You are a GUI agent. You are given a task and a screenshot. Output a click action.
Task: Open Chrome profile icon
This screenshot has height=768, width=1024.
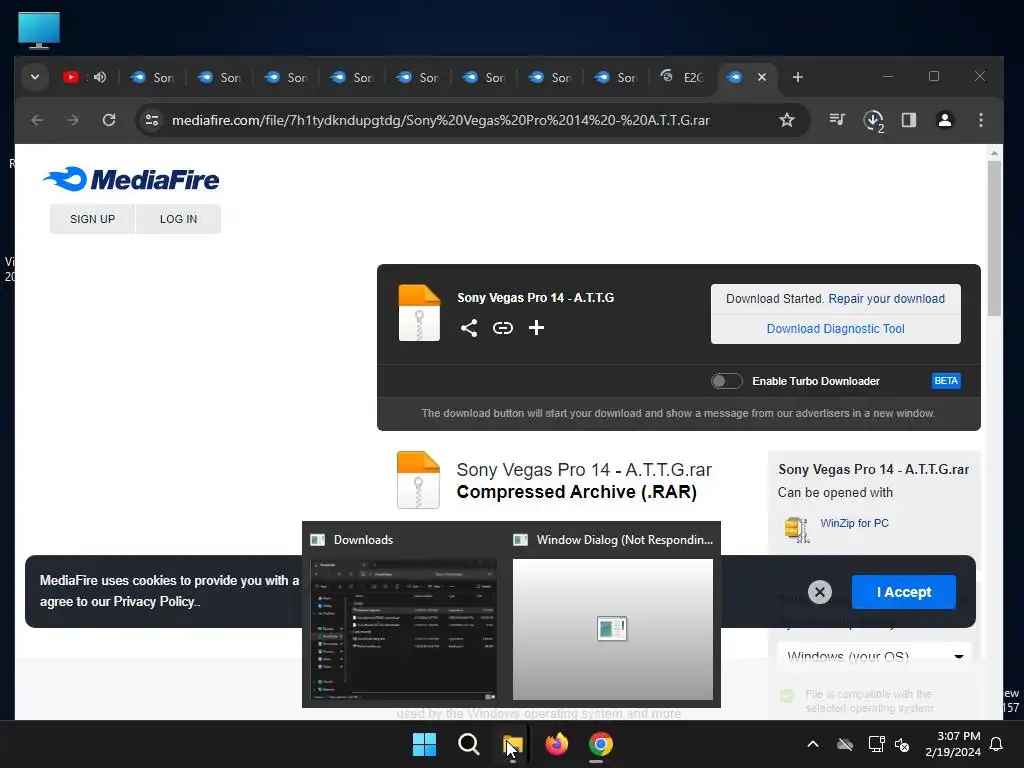click(944, 120)
